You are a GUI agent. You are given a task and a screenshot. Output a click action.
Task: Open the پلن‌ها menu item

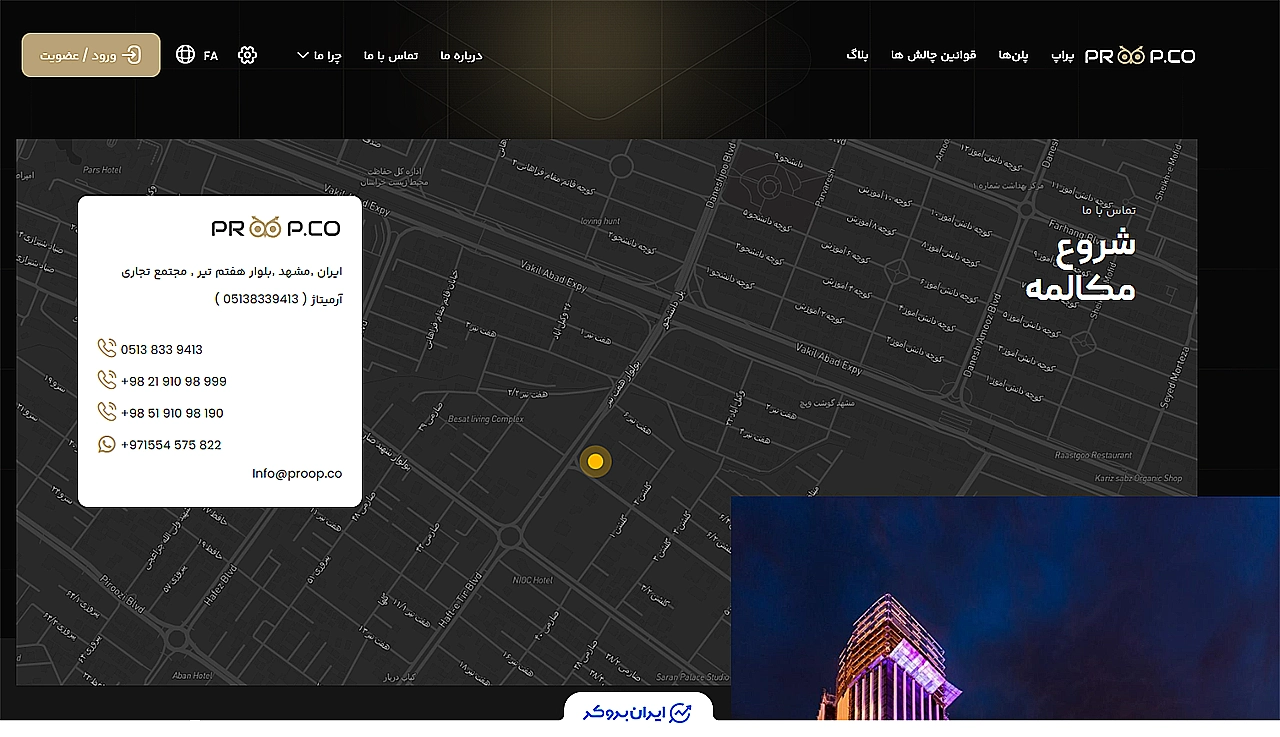click(1014, 55)
